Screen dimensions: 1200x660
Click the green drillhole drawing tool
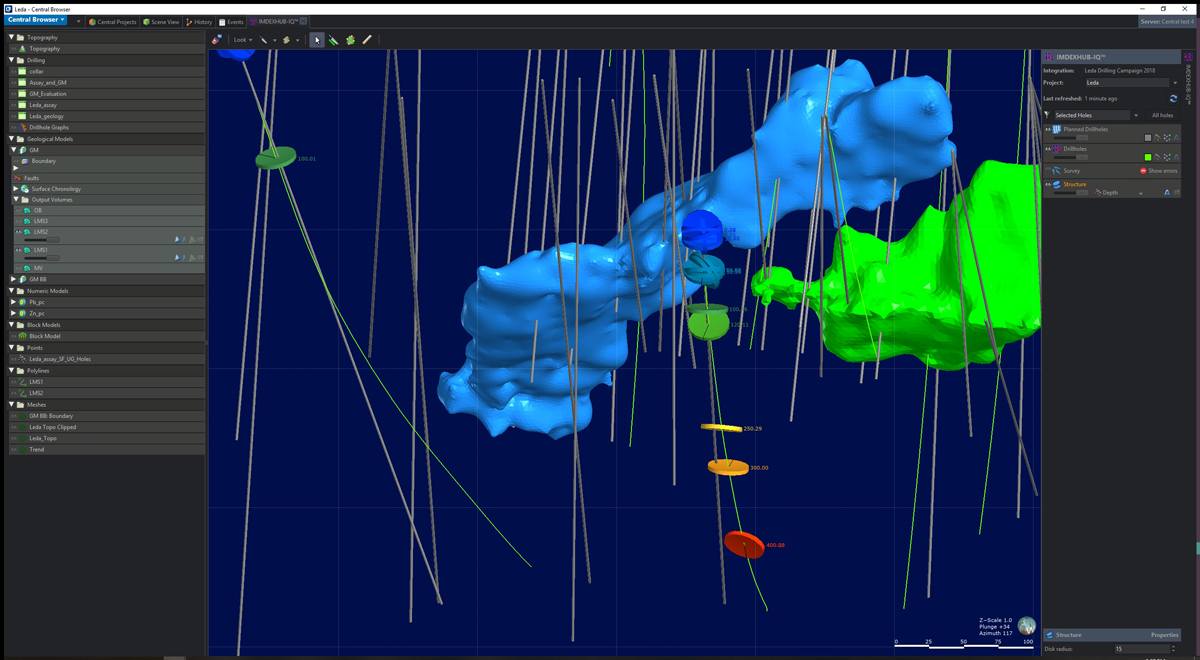(x=333, y=40)
